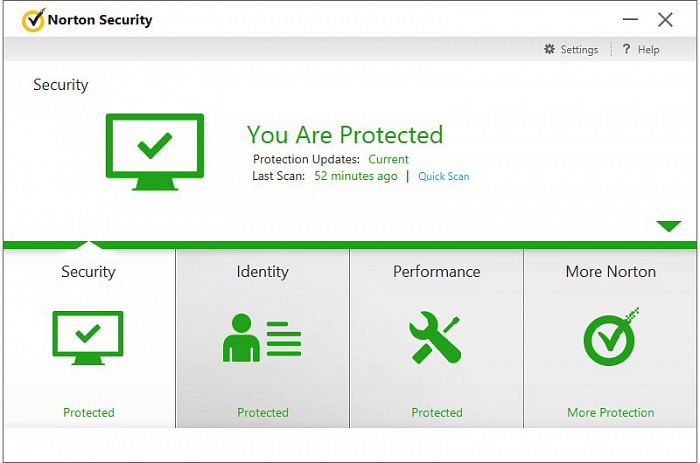The height and width of the screenshot is (463, 700).
Task: Click the Norton logo in title bar
Action: click(x=33, y=19)
